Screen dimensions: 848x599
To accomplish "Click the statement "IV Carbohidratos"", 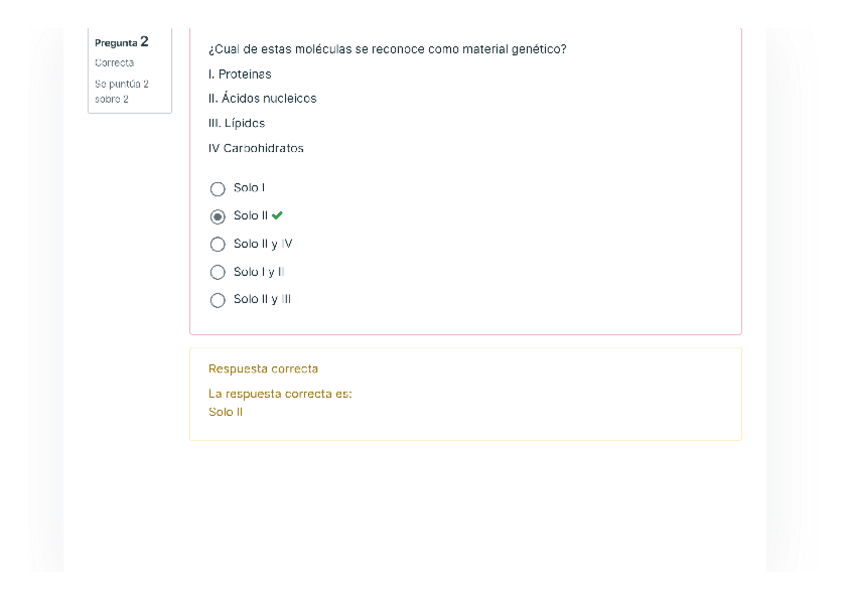I will click(256, 148).
